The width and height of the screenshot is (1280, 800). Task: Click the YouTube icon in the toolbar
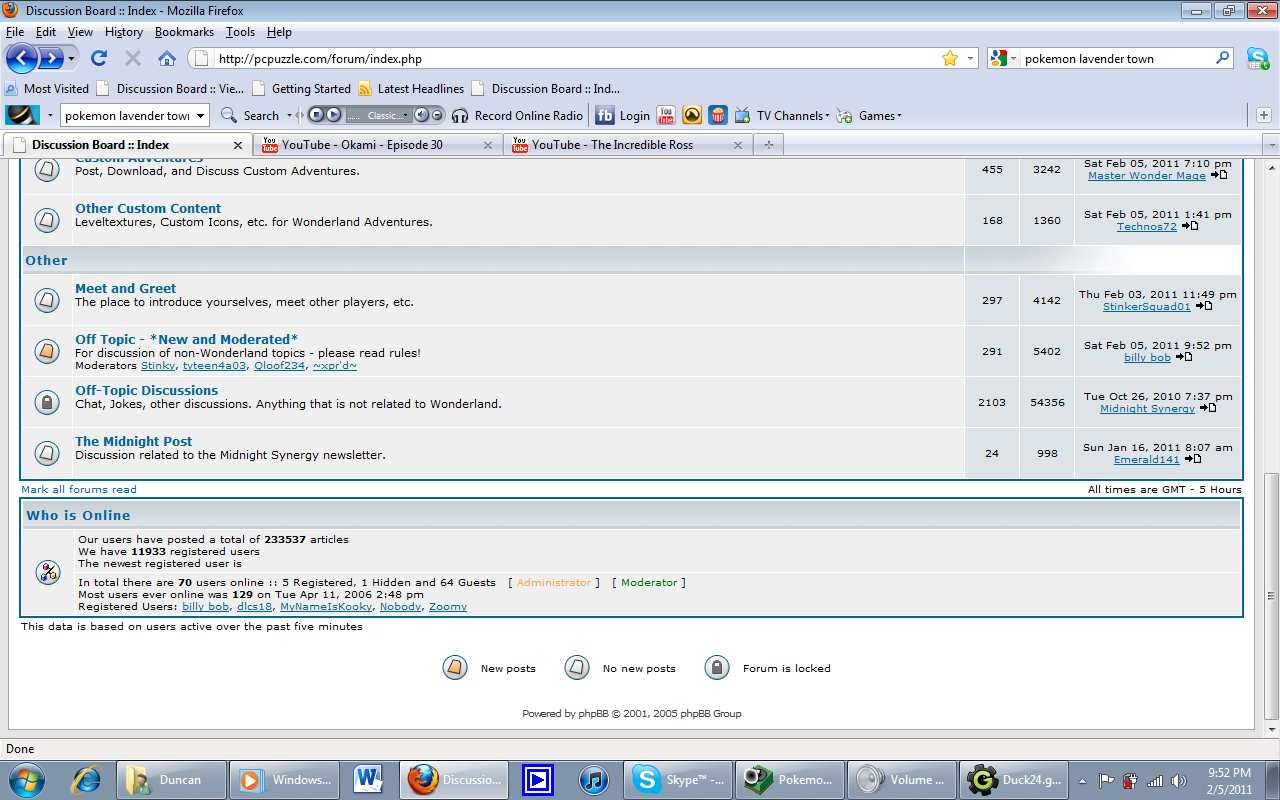[665, 115]
